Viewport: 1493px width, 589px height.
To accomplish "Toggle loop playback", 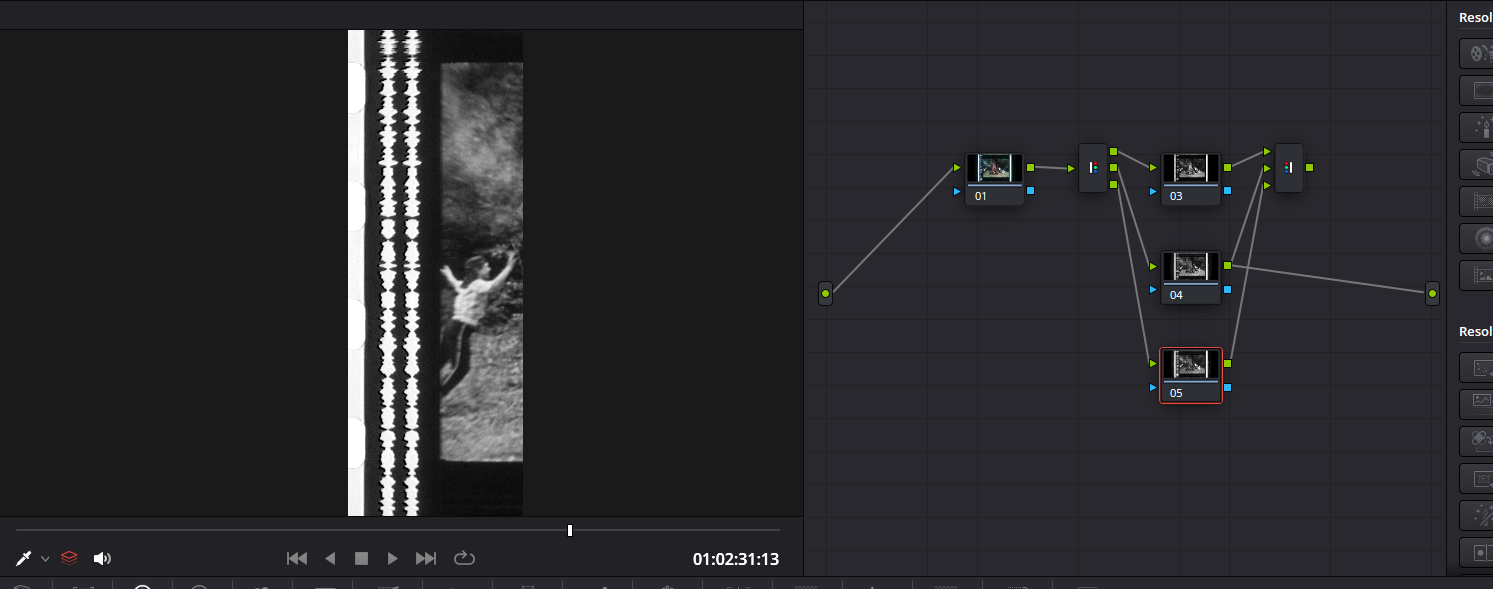I will 464,558.
